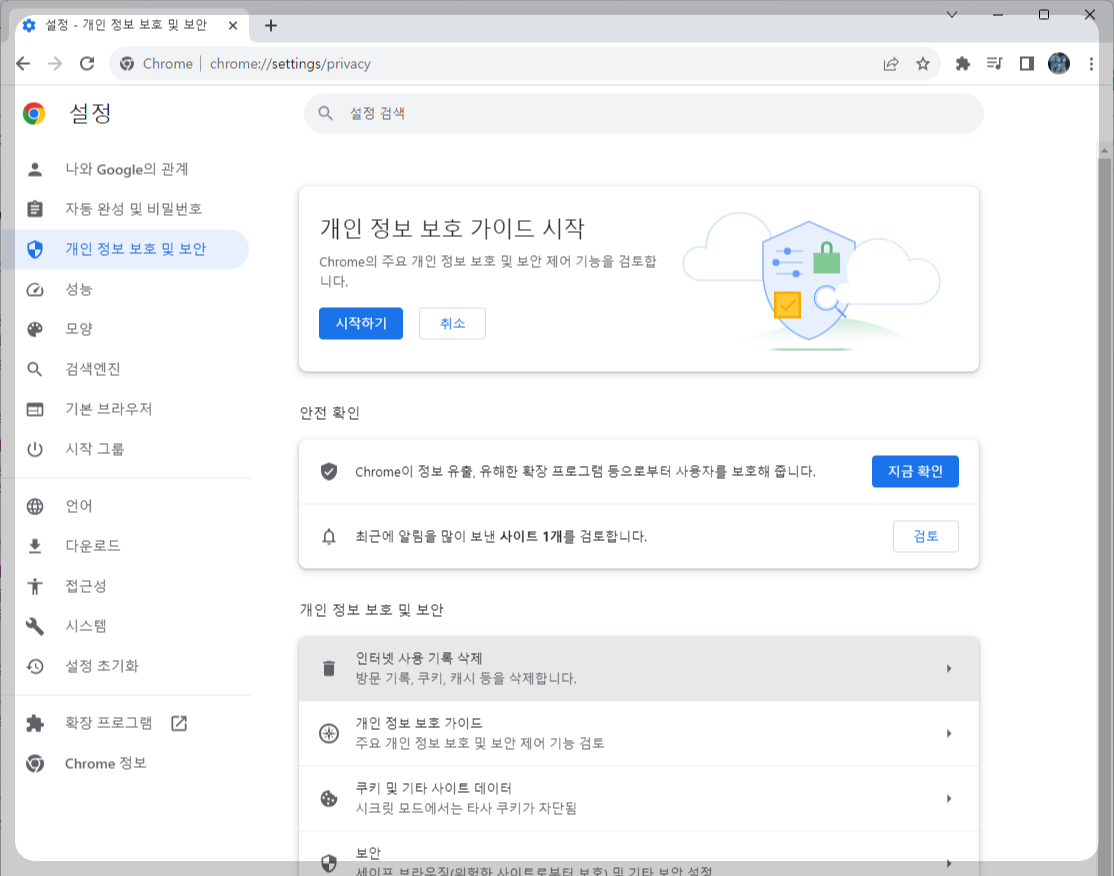Click the magnifier icon in settings search
The height and width of the screenshot is (876, 1114).
pos(325,113)
